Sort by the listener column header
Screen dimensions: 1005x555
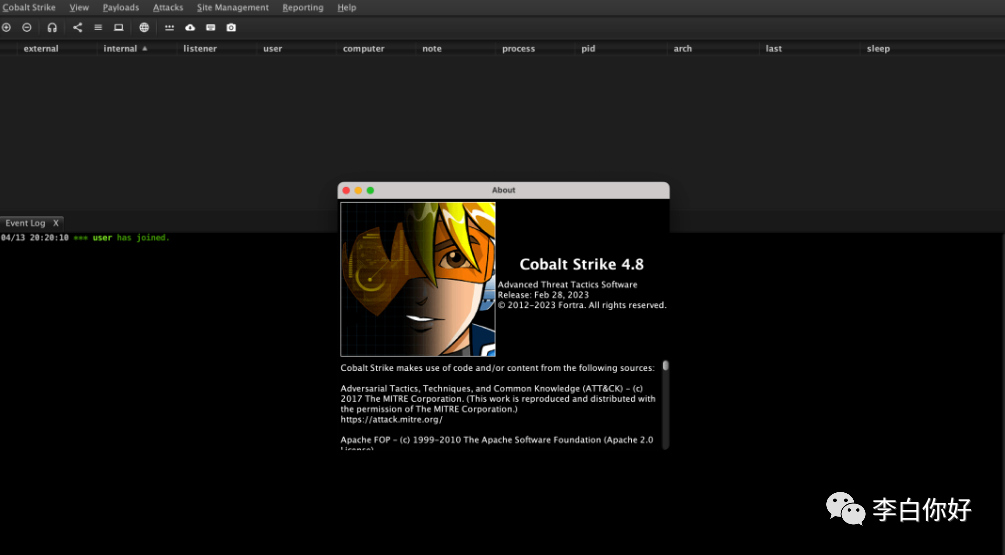(x=200, y=49)
